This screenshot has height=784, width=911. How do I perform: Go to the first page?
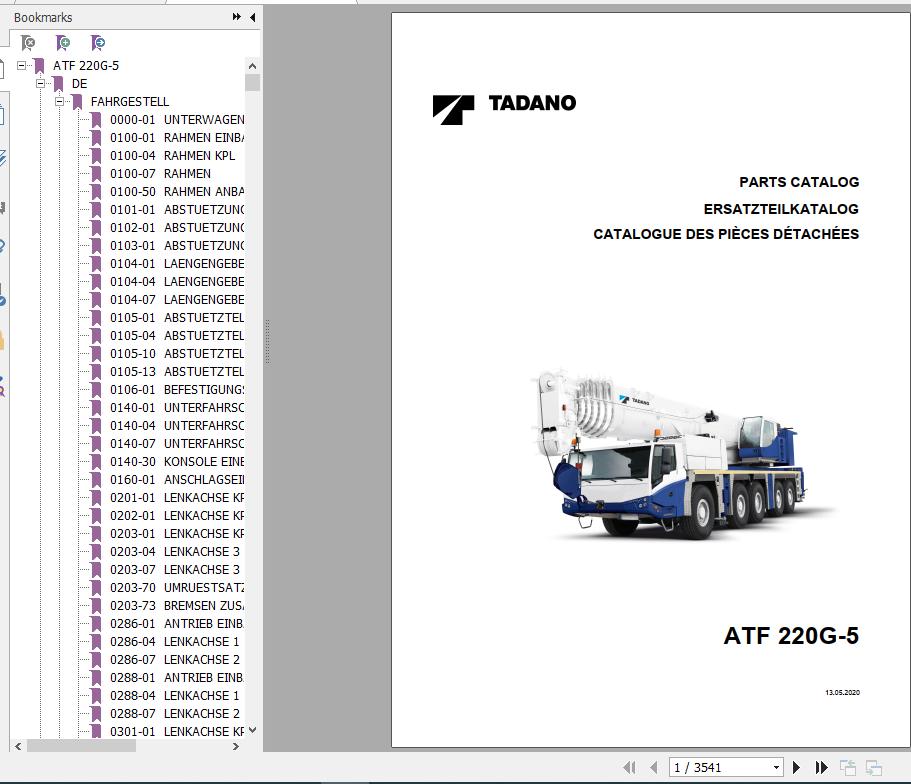[x=629, y=768]
